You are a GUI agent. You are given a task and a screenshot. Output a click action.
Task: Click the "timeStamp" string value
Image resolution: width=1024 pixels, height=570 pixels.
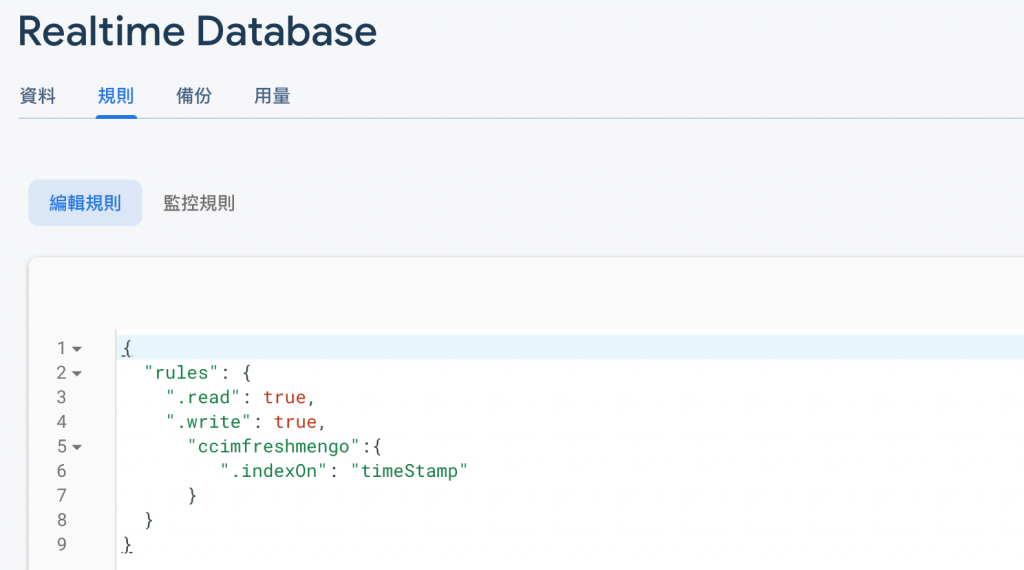pyautogui.click(x=410, y=471)
